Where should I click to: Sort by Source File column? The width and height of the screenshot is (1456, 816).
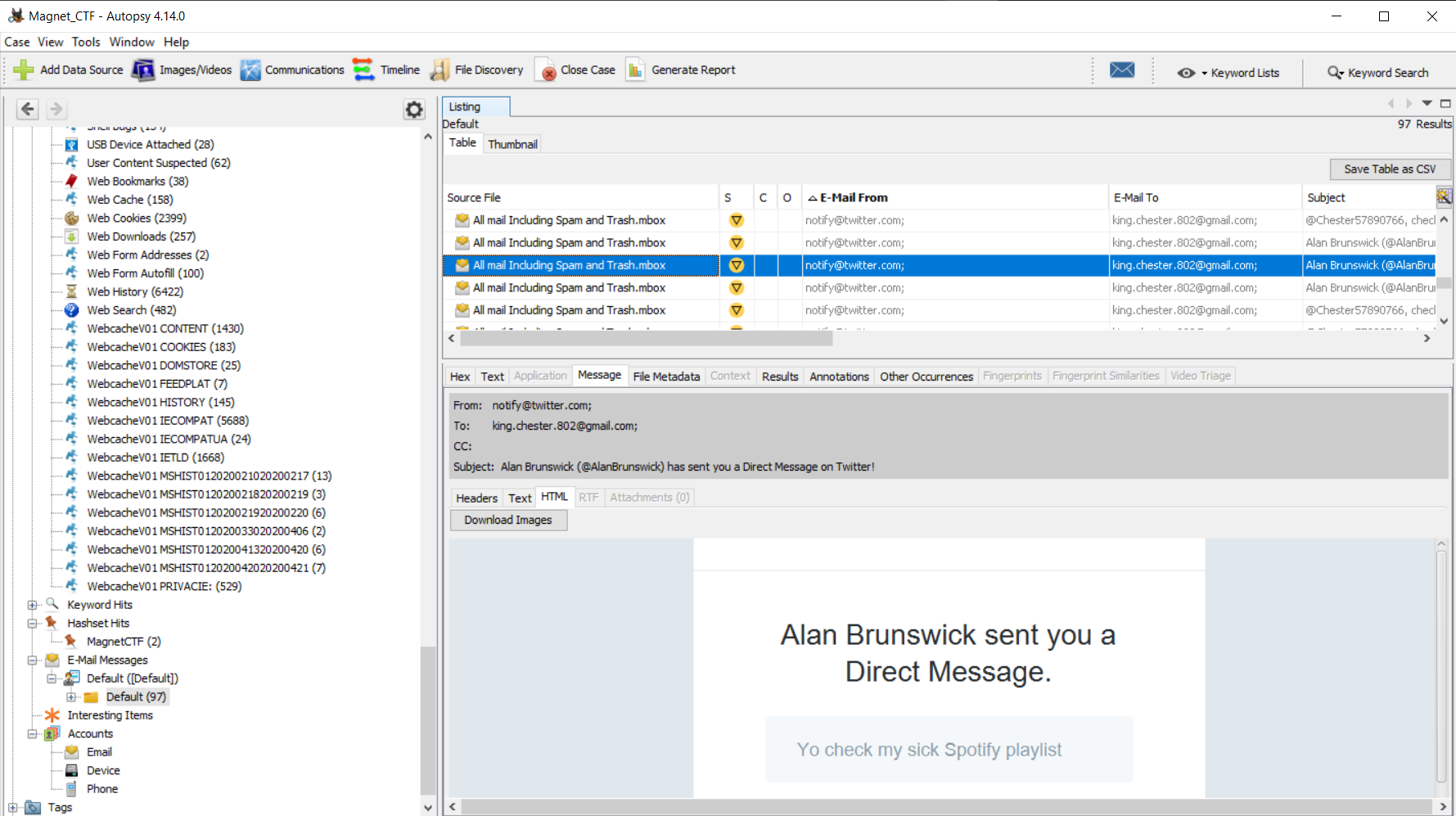point(580,197)
